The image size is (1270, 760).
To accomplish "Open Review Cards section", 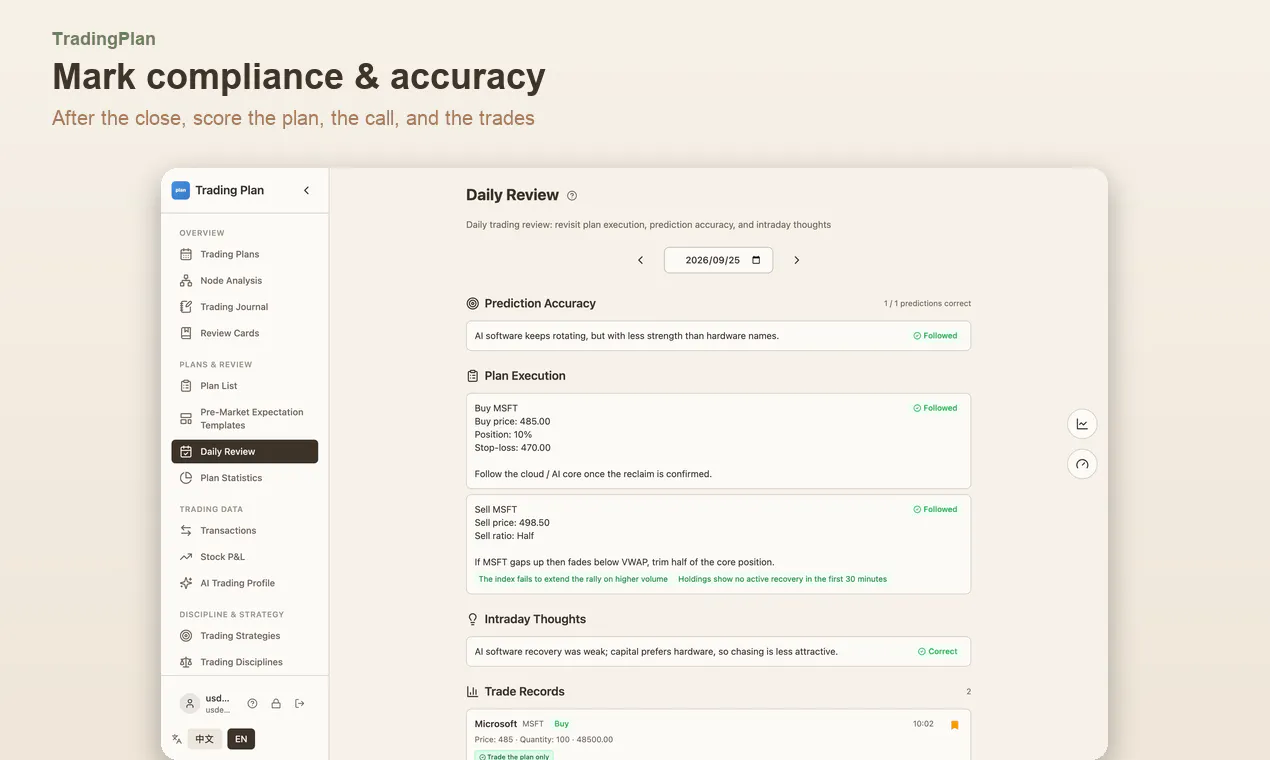I will [245, 333].
